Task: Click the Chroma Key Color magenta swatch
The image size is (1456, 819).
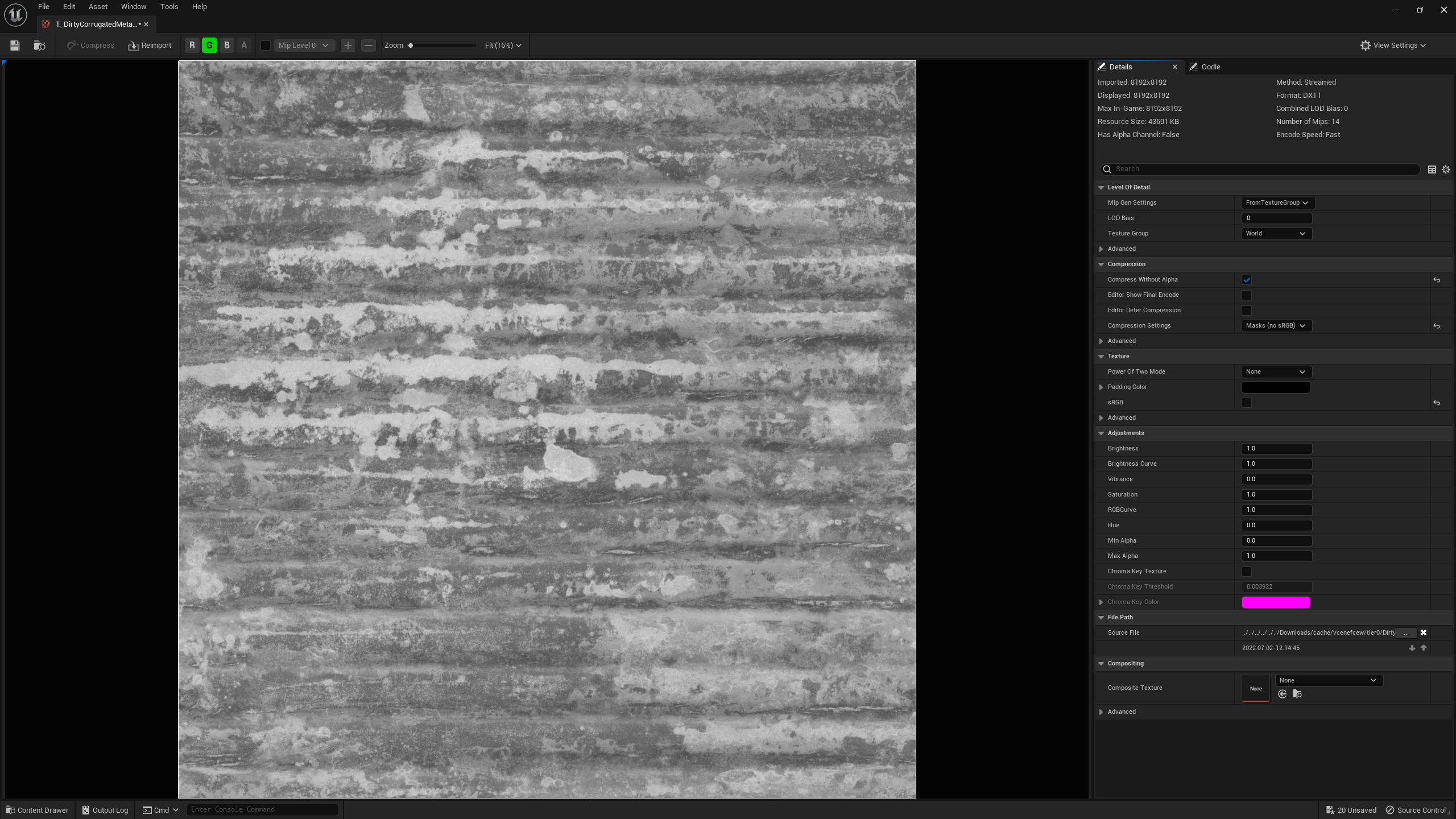Action: point(1276,602)
